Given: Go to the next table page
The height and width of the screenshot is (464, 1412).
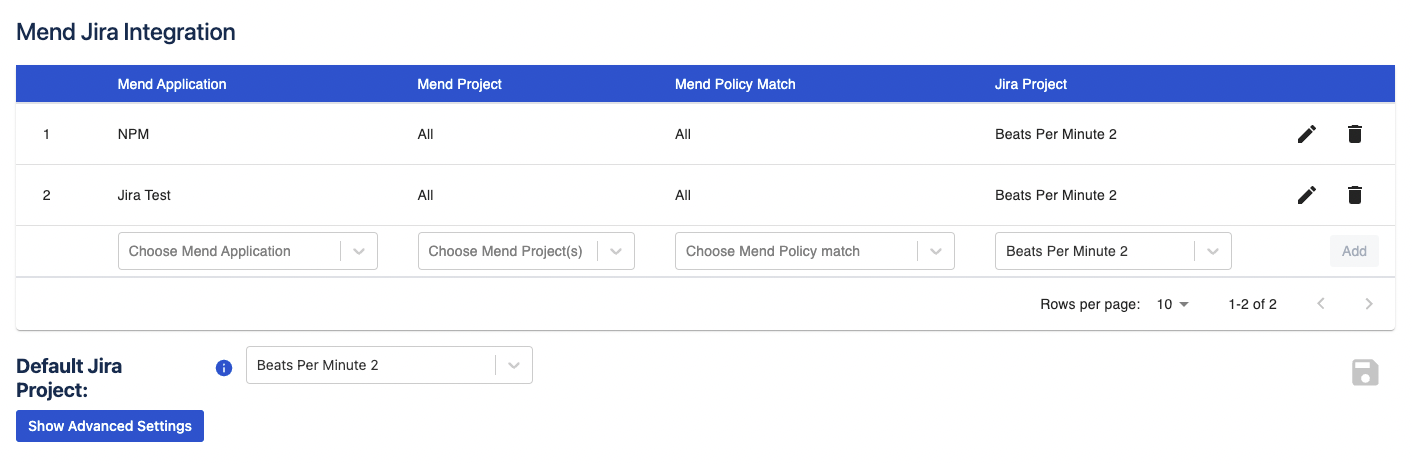Looking at the screenshot, I should [x=1369, y=304].
